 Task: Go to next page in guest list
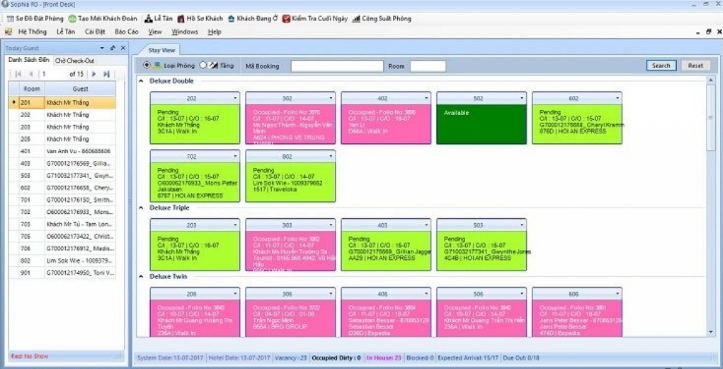point(94,74)
